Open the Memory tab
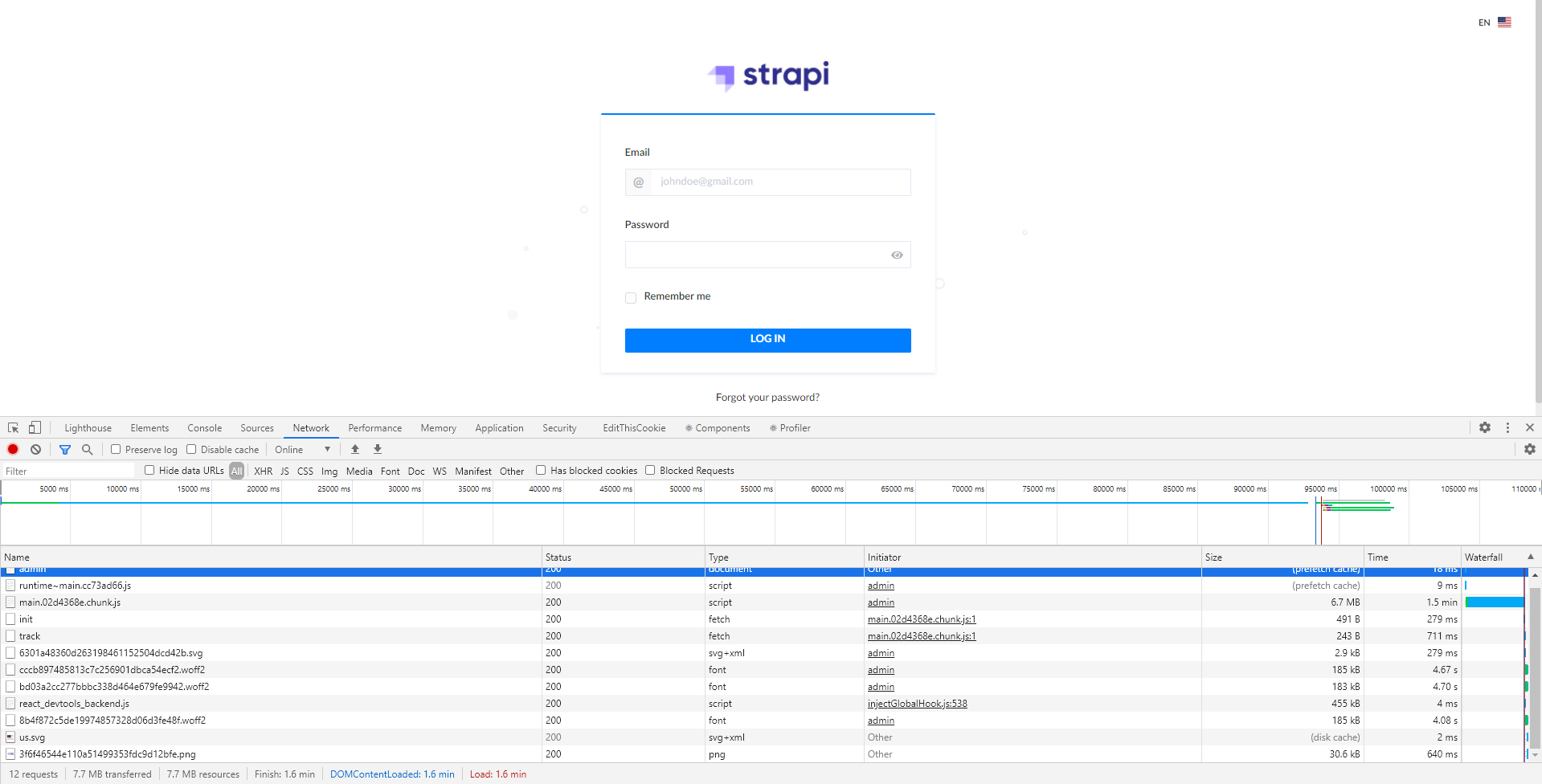Viewport: 1542px width, 784px height. (438, 428)
